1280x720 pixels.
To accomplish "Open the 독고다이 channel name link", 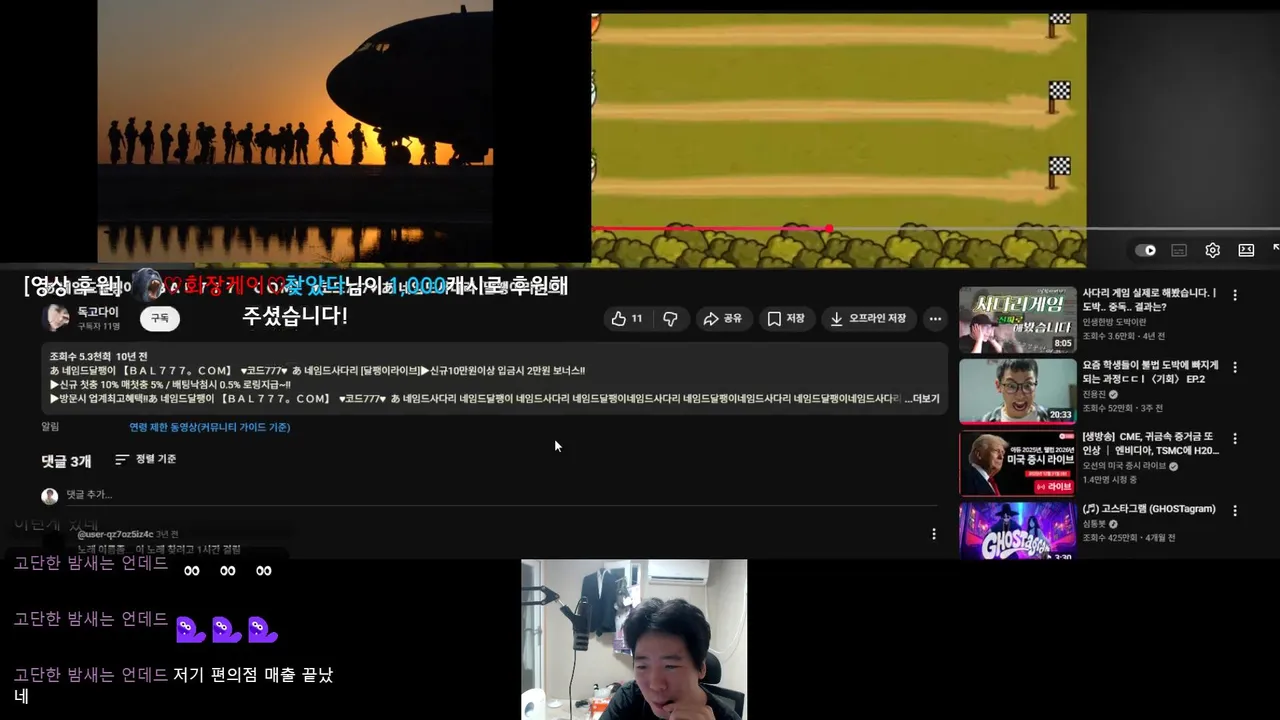I will 98,312.
